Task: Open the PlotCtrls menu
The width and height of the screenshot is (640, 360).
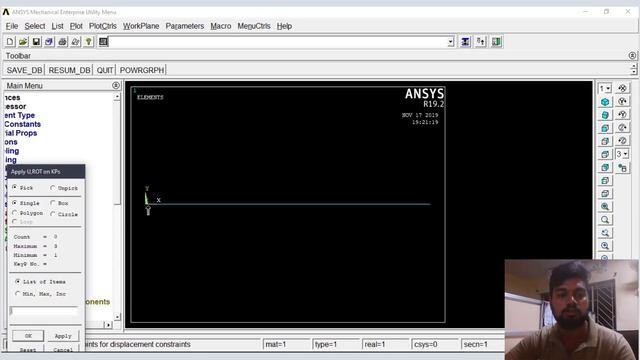Action: (x=102, y=26)
